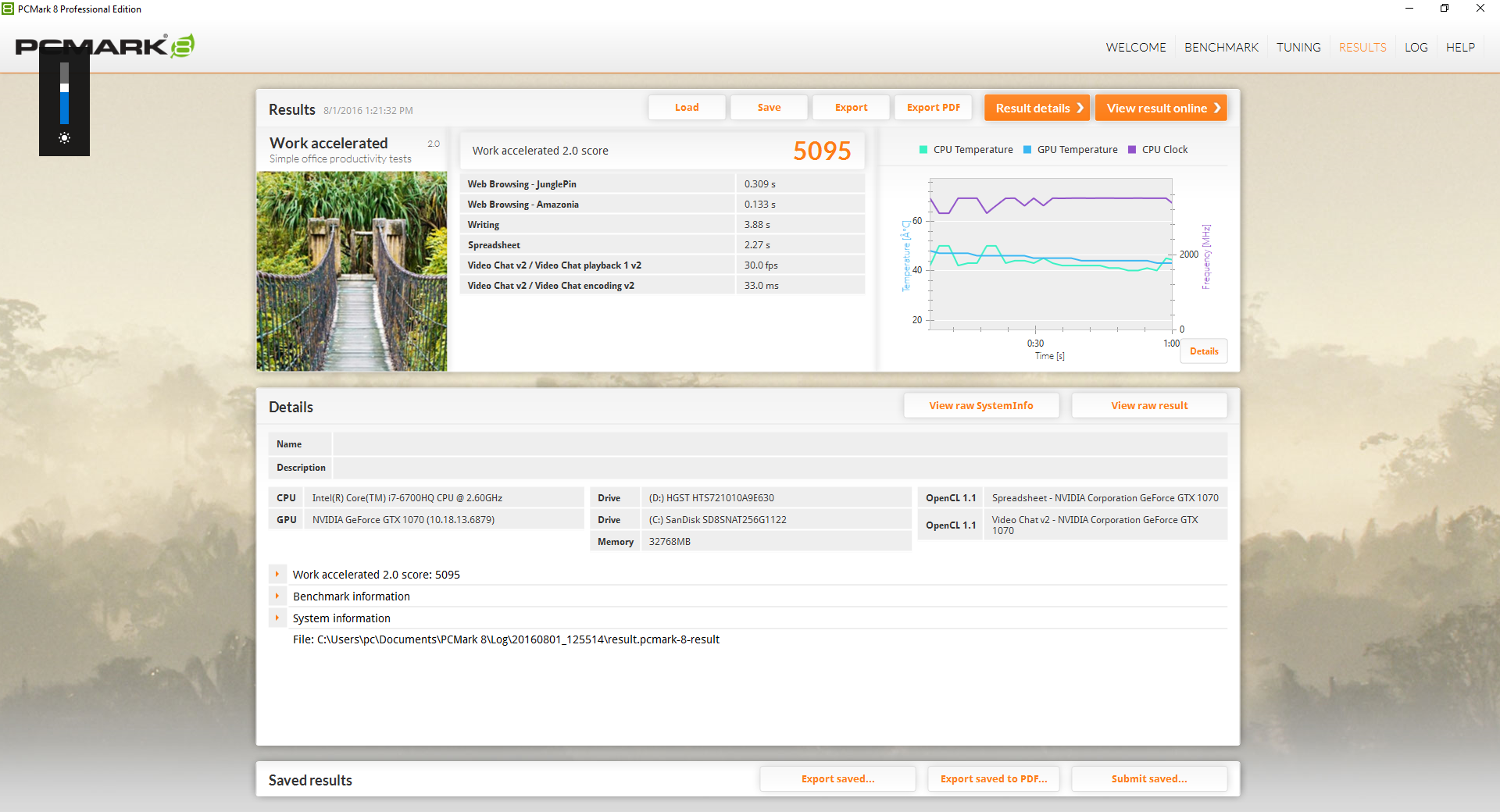Click the Export button
1500x812 pixels.
click(851, 108)
